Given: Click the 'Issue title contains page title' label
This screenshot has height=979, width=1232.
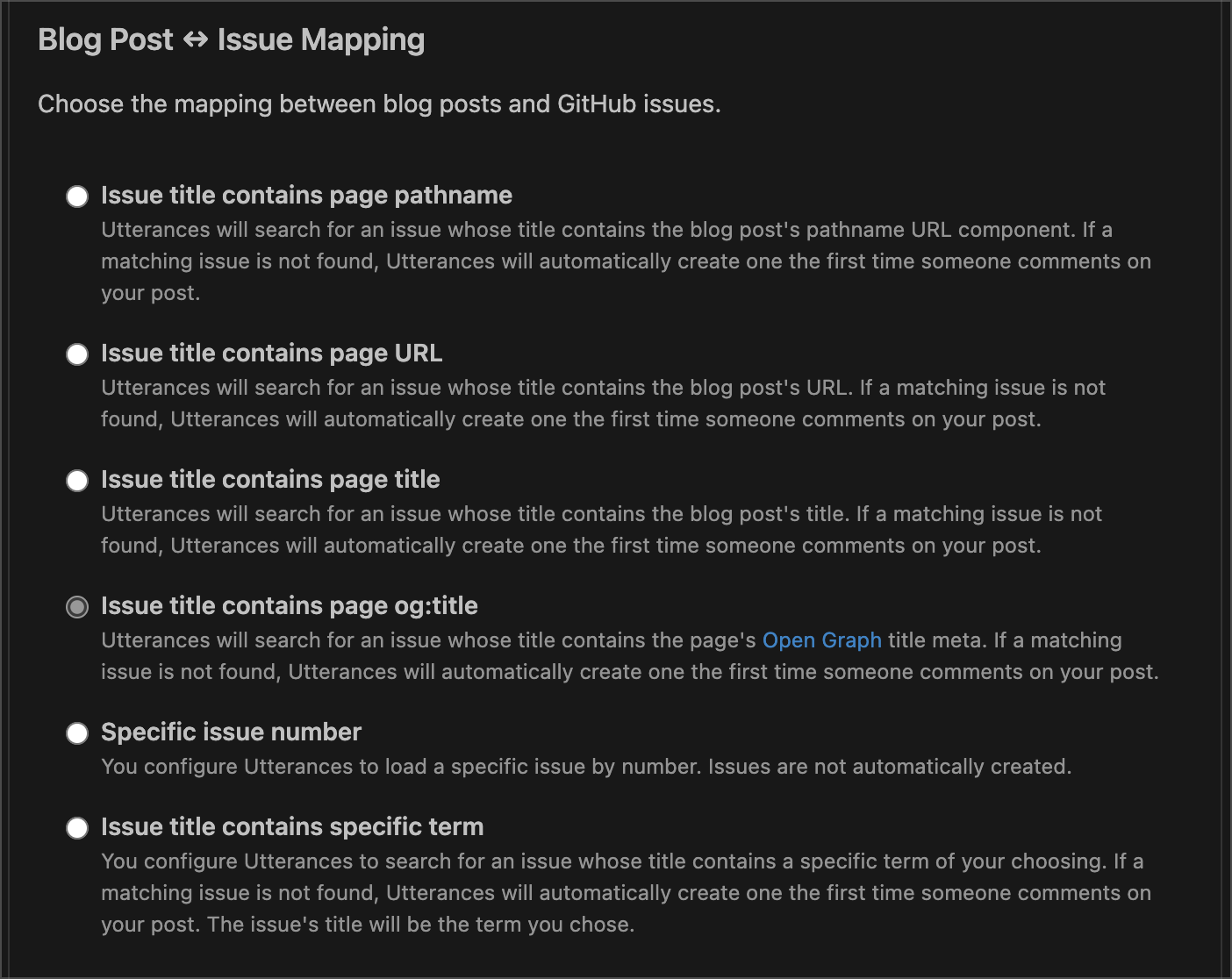Looking at the screenshot, I should pos(270,479).
